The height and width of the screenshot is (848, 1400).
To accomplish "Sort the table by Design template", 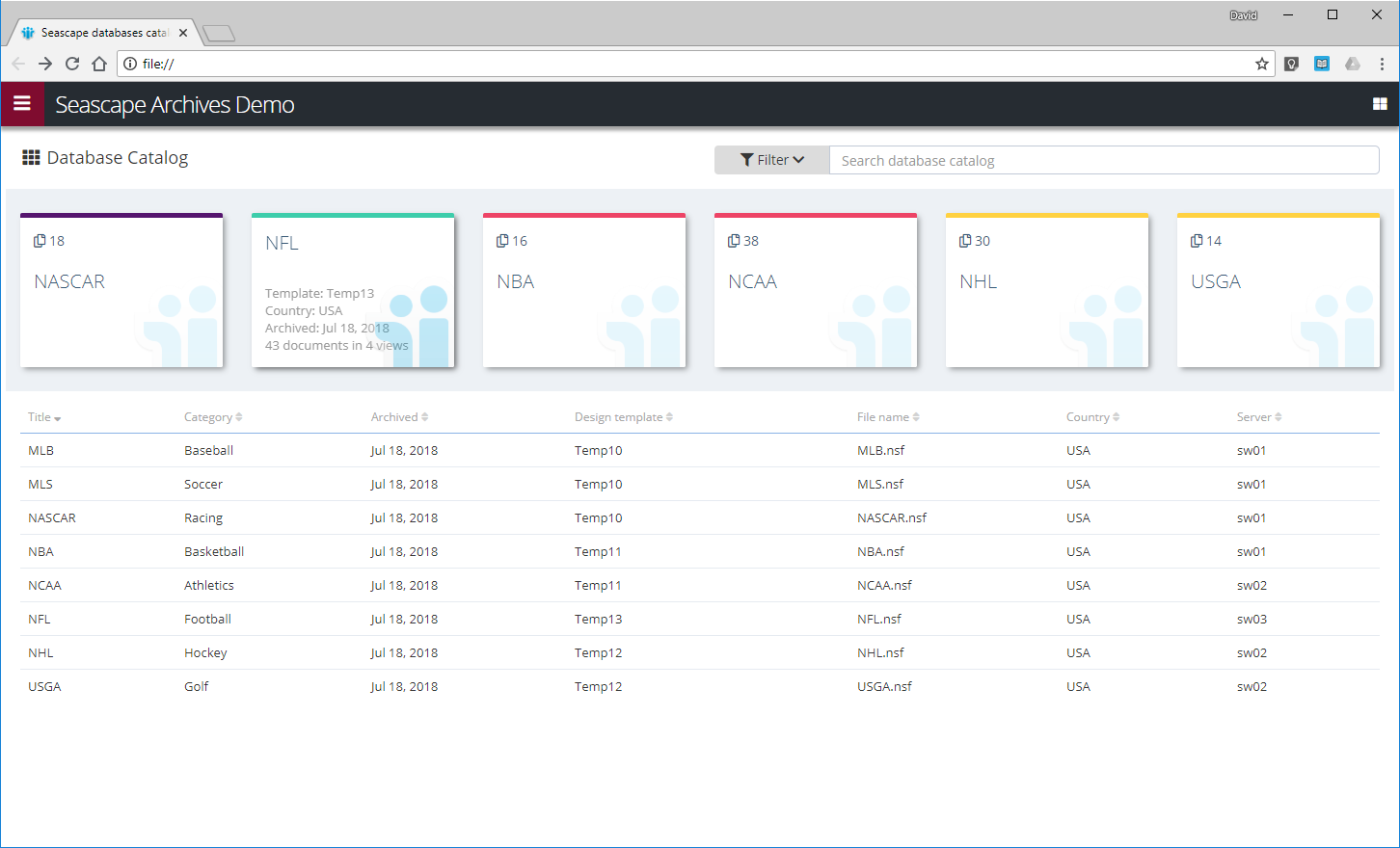I will pos(624,417).
